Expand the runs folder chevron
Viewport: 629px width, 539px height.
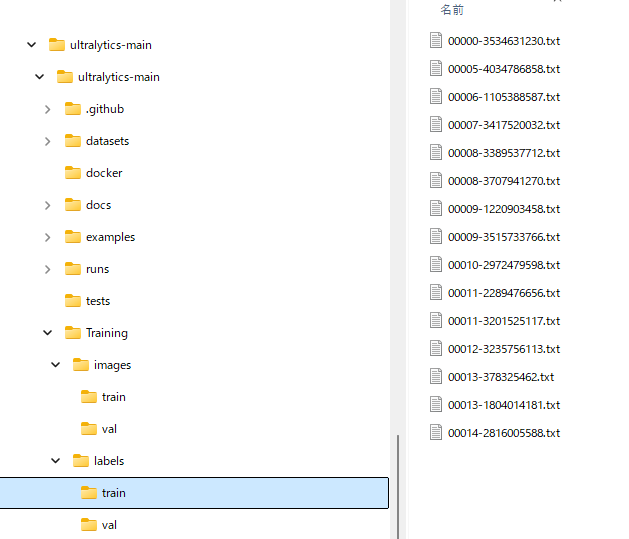tap(47, 269)
